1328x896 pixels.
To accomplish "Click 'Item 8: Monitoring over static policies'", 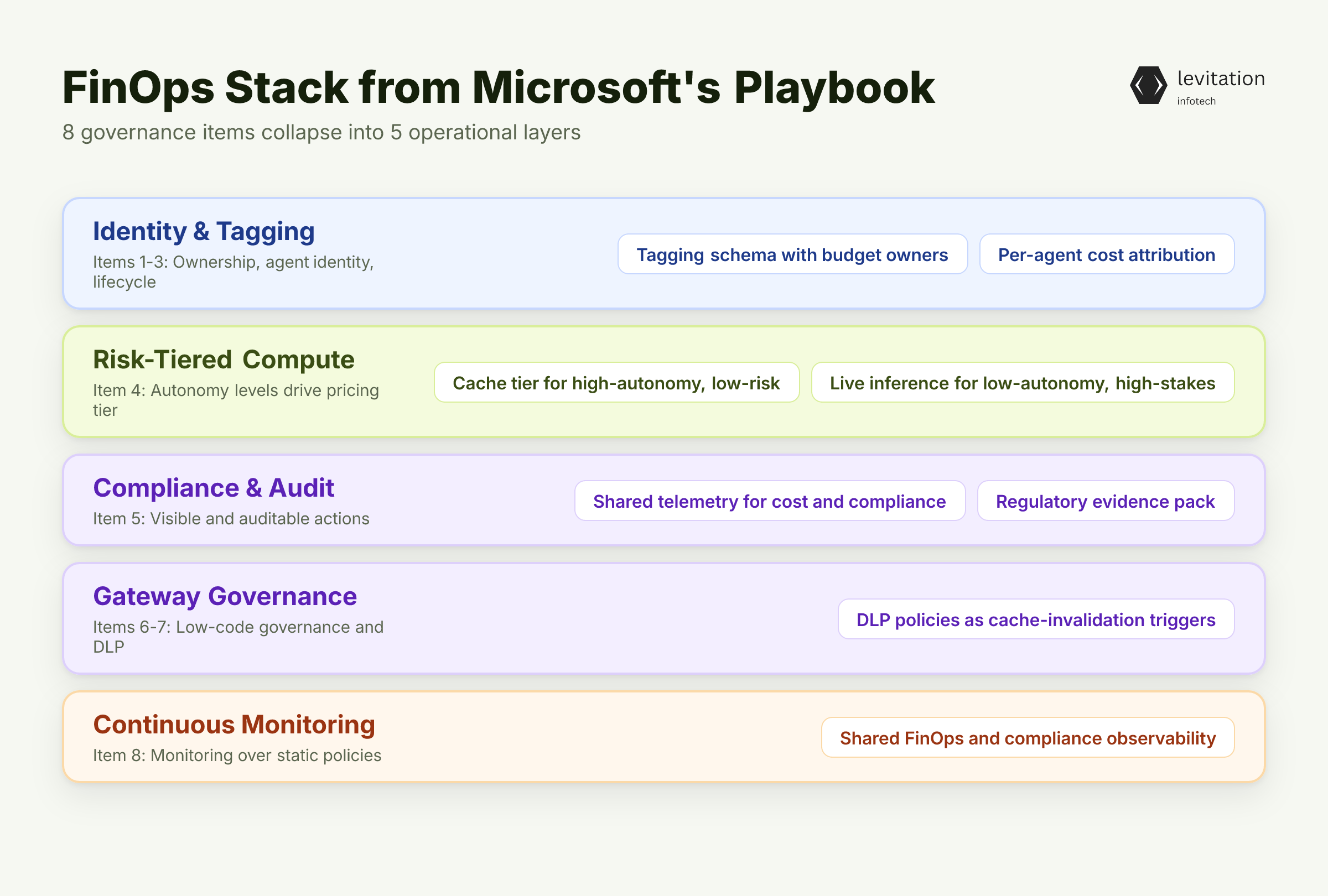I will click(237, 755).
